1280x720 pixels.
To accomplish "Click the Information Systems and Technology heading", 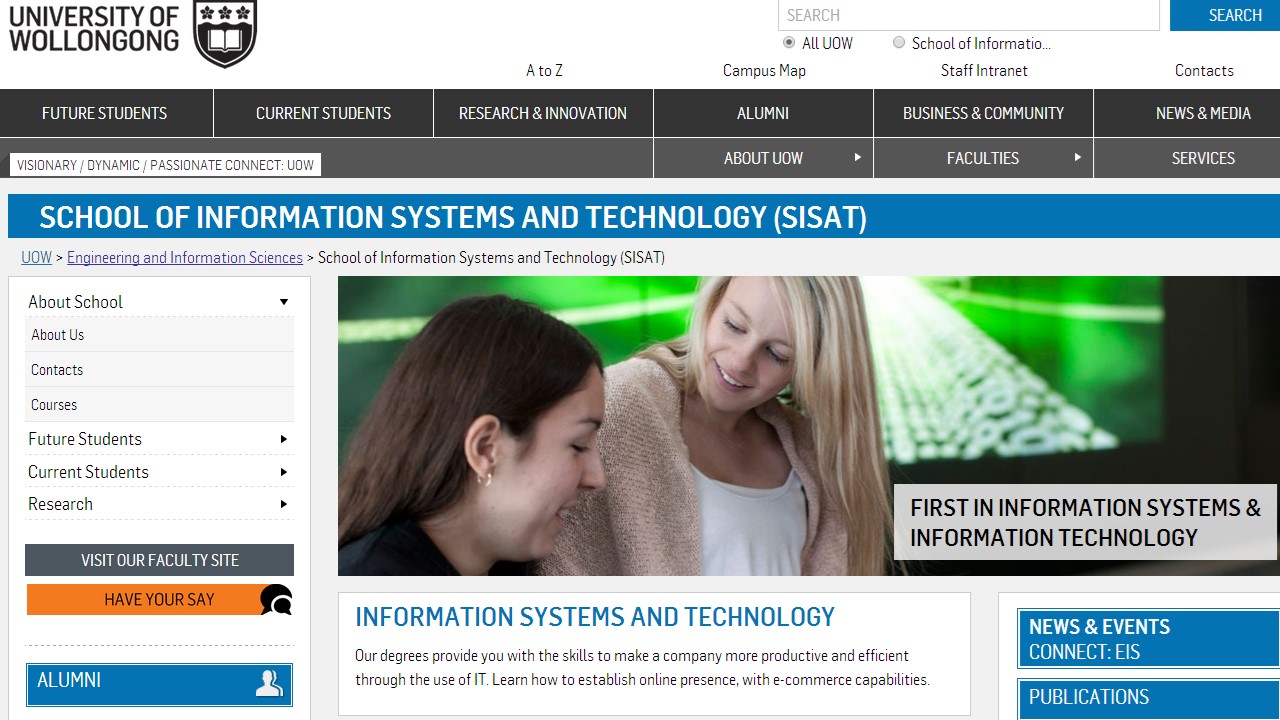I will coord(595,617).
